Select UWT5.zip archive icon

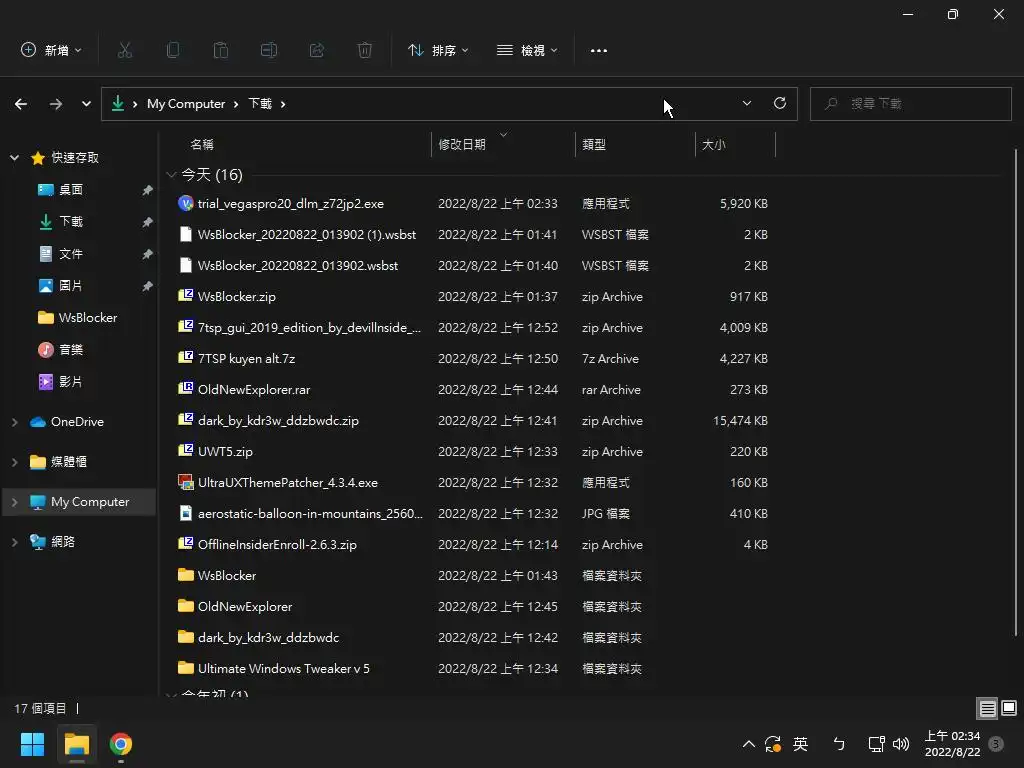[x=185, y=451]
